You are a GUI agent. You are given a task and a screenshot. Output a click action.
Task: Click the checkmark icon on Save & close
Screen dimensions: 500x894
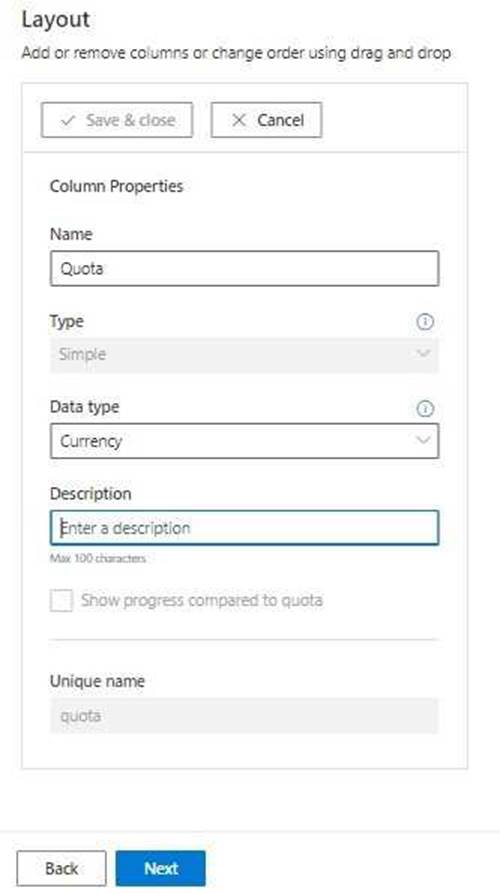click(68, 120)
